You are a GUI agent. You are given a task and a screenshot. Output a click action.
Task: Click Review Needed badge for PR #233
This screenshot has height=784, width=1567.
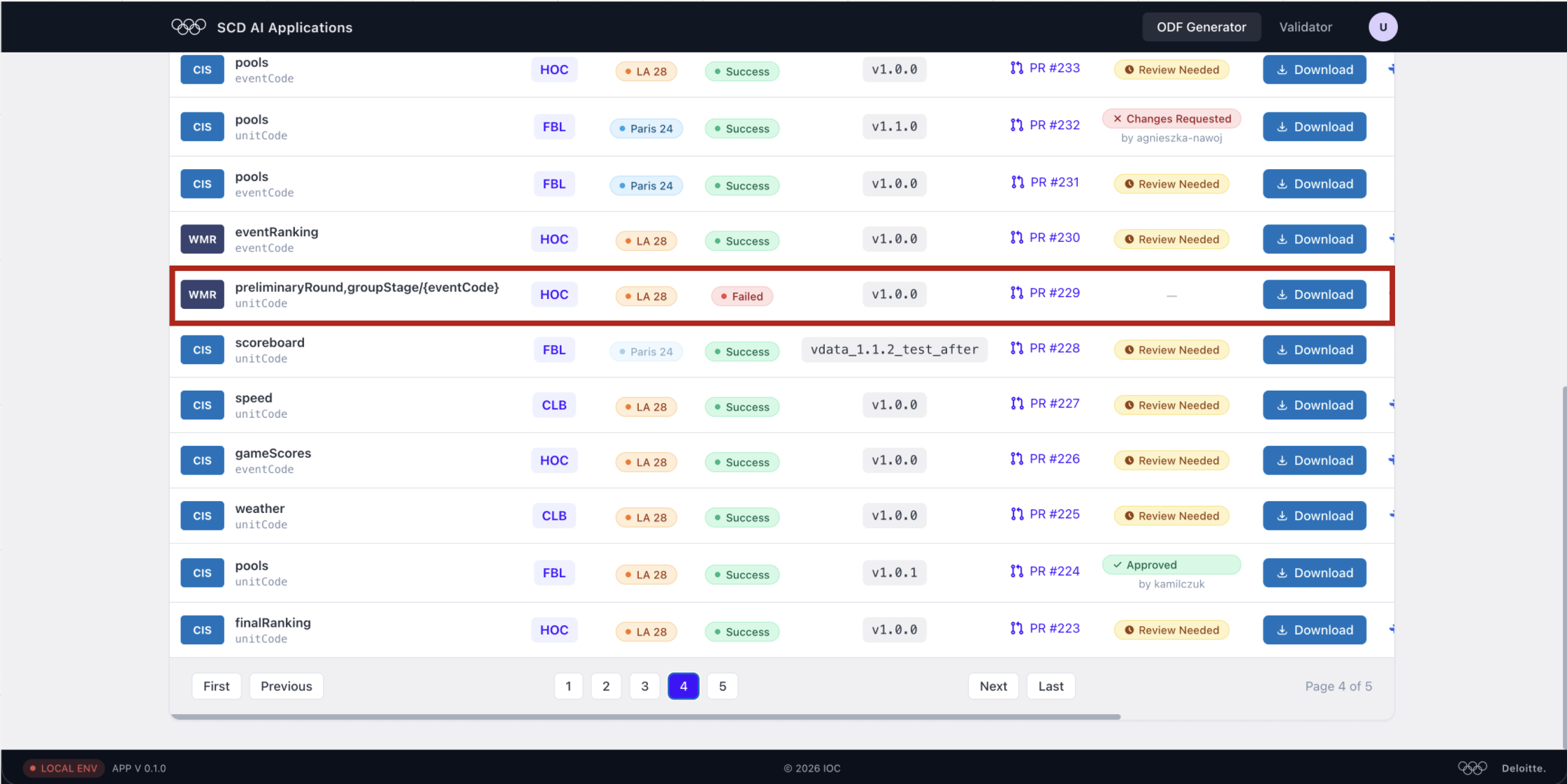pyautogui.click(x=1171, y=70)
